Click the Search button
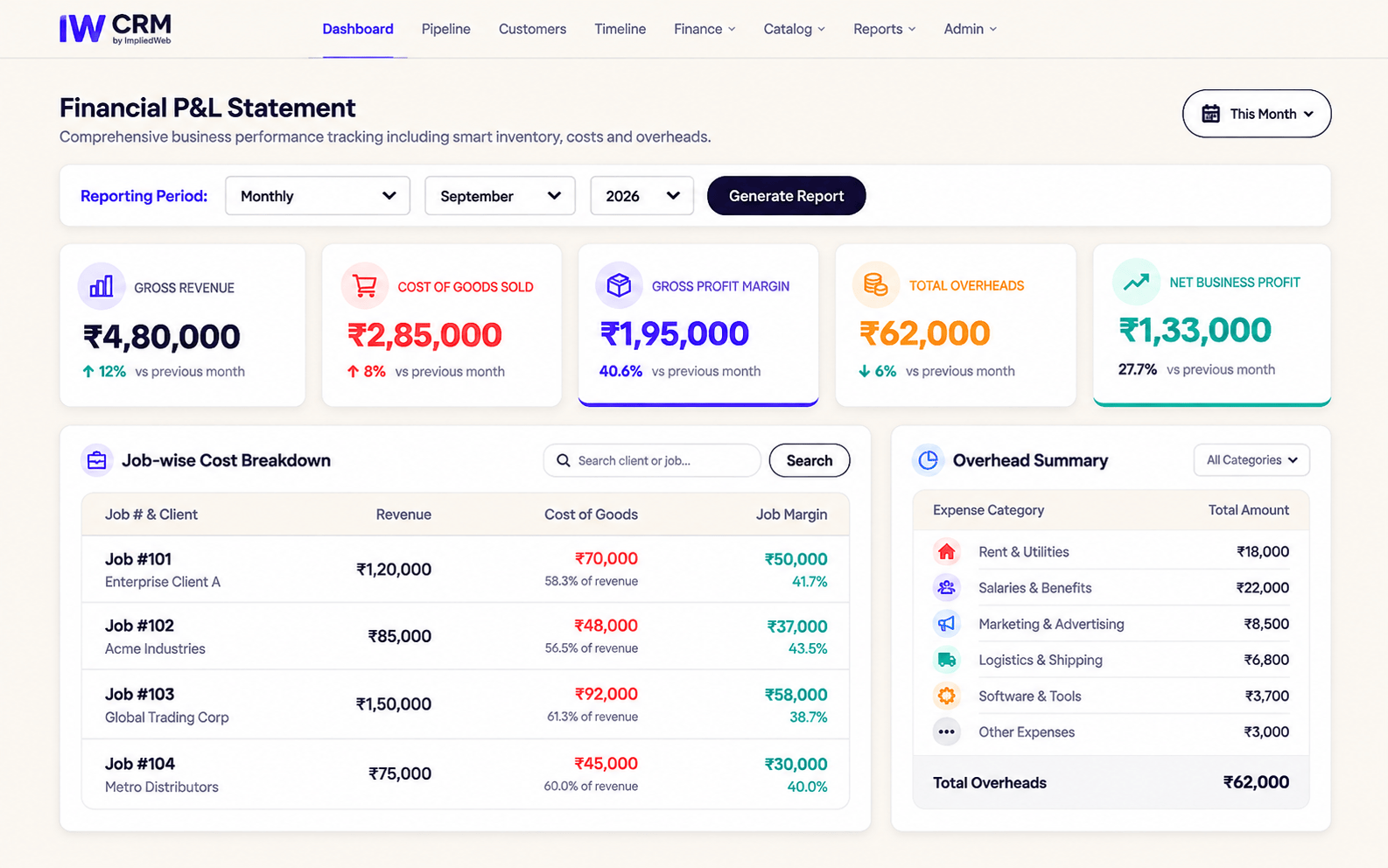Screen dimensions: 1388x868 pyautogui.click(x=810, y=460)
